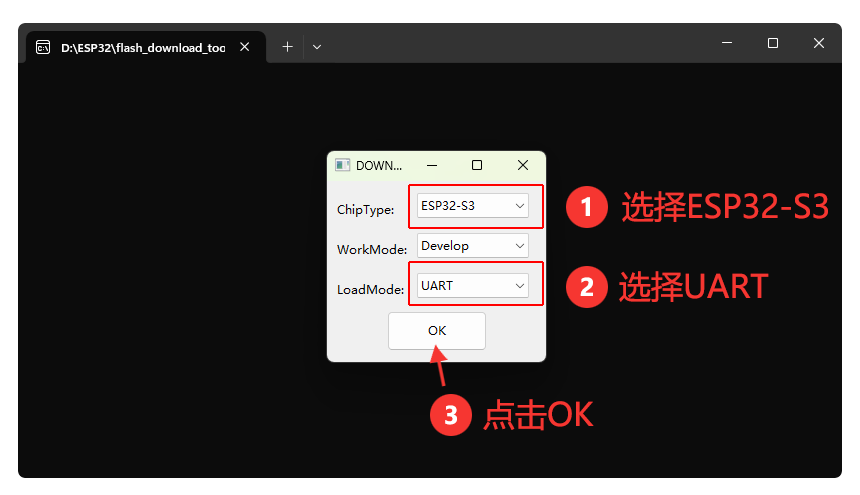Open the terminal profile dropdown chevron
The image size is (860, 495).
tap(317, 47)
